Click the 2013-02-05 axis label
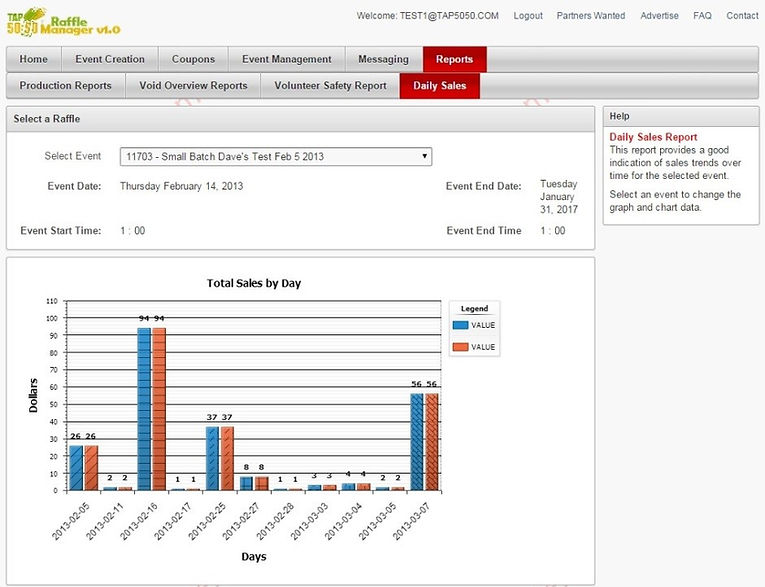Viewport: 765px width, 587px height. pos(71,521)
